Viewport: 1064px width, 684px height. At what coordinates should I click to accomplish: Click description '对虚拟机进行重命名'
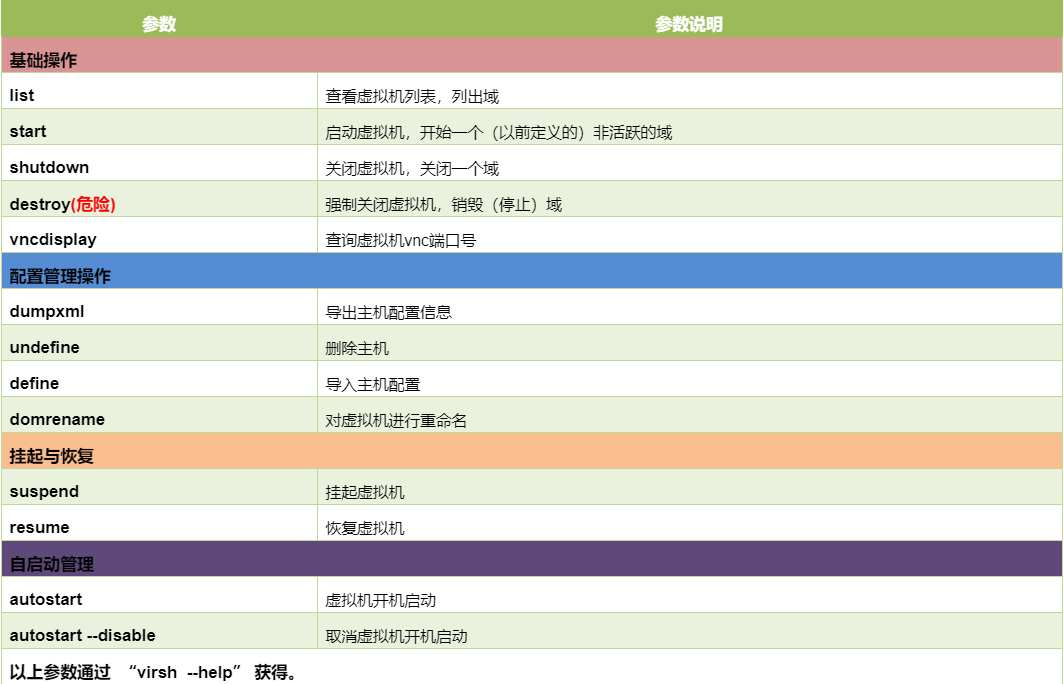click(396, 420)
